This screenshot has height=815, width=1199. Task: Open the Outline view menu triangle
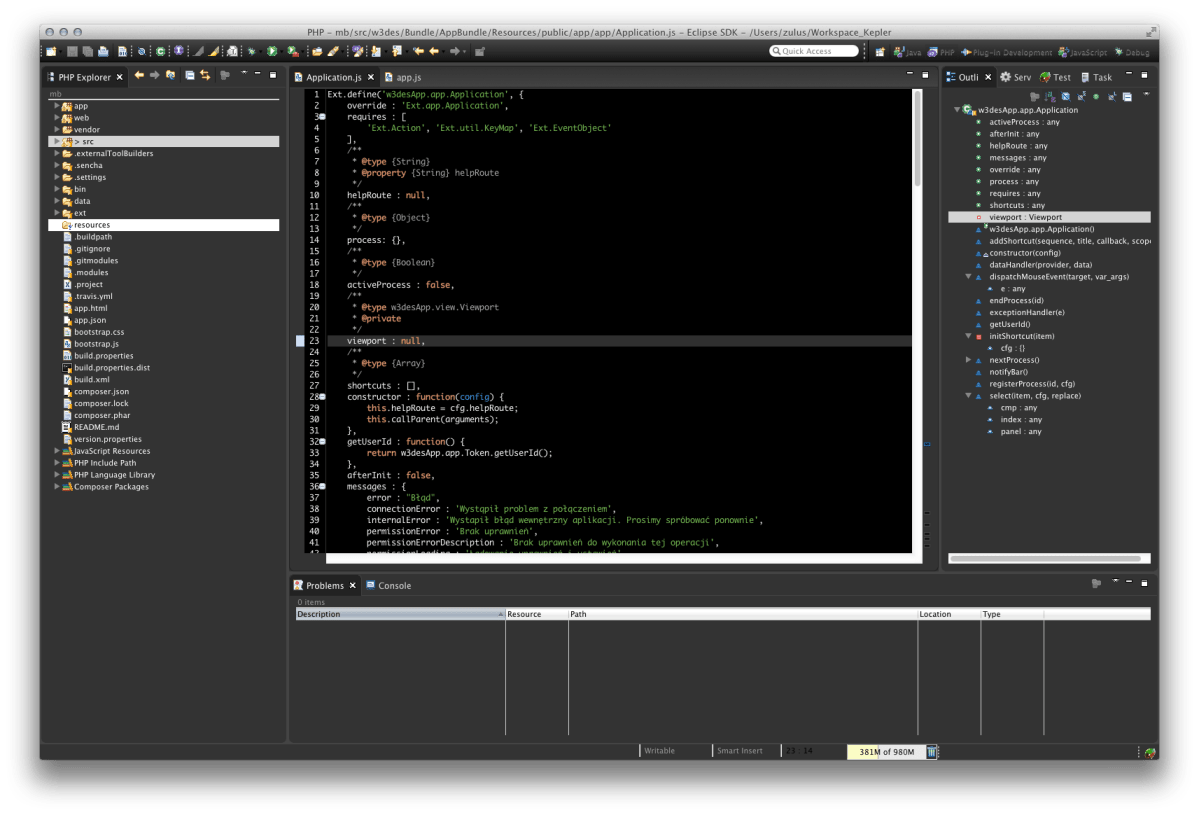point(1145,95)
